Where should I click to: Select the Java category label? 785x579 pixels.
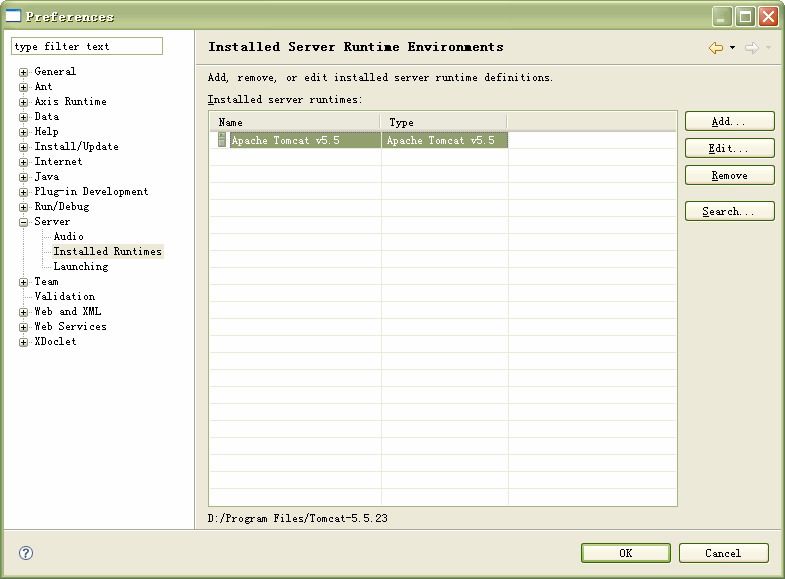coord(47,176)
